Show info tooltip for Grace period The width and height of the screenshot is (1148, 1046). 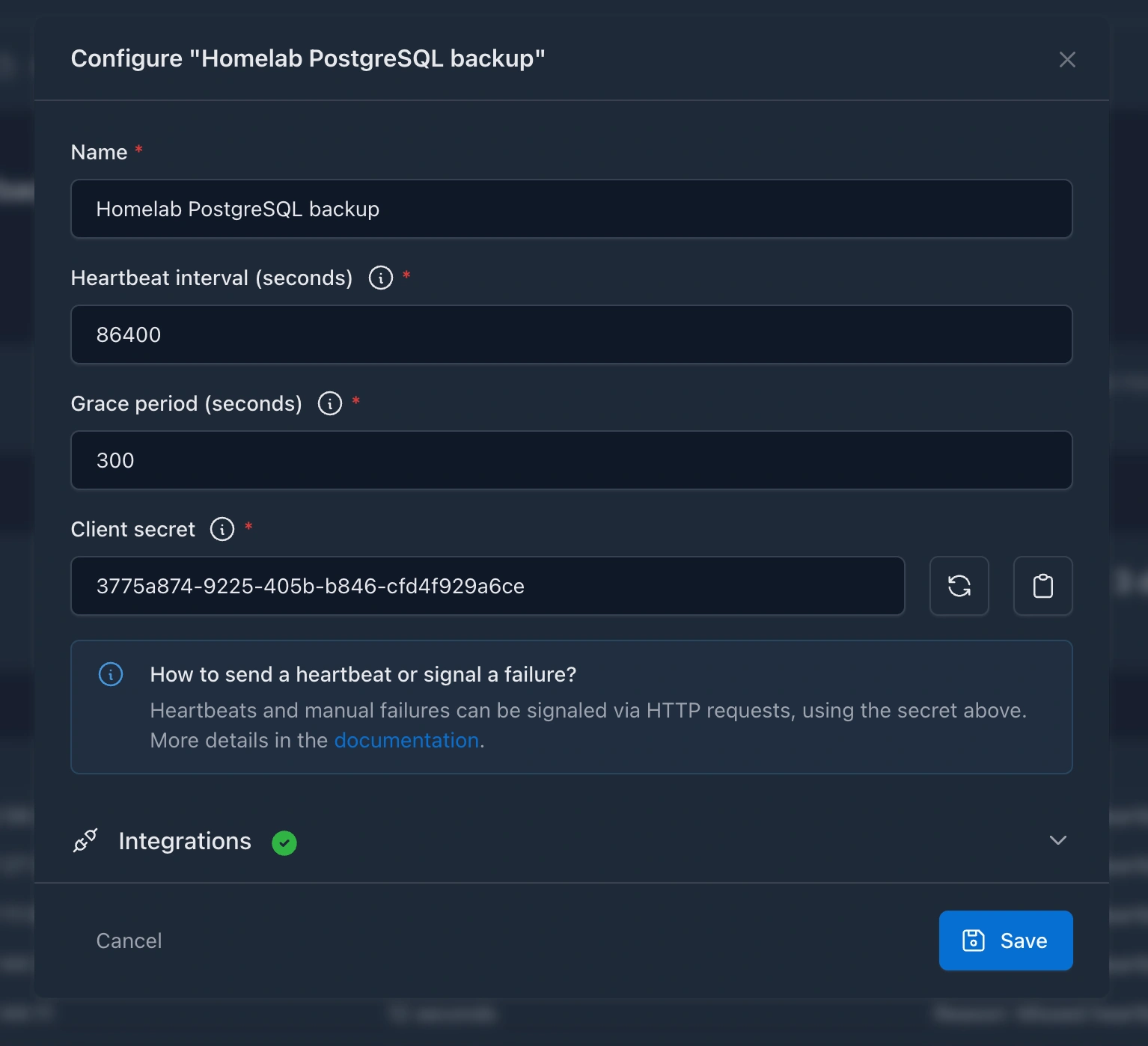tap(330, 403)
